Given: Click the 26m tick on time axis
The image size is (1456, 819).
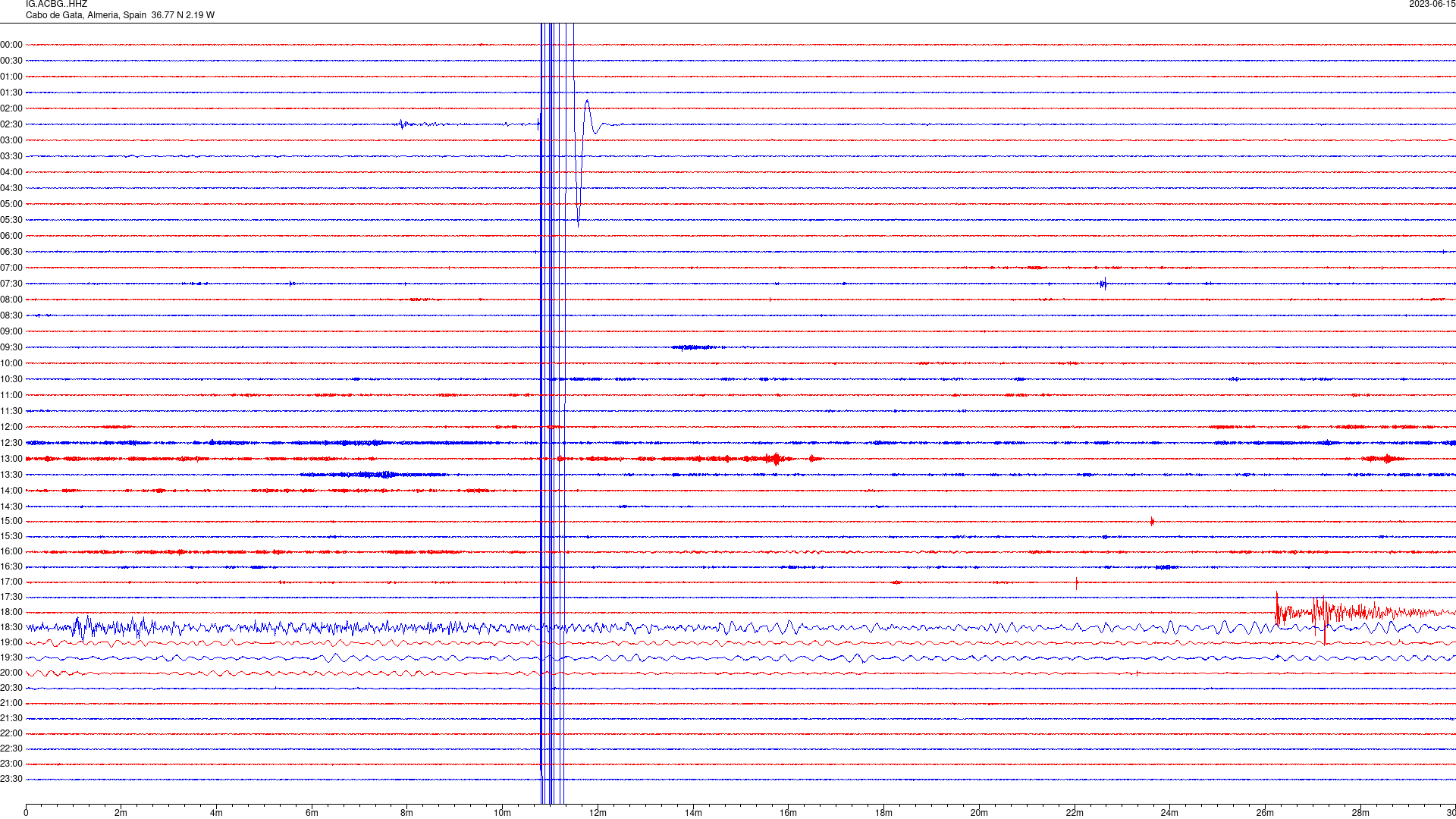Looking at the screenshot, I should [1265, 813].
